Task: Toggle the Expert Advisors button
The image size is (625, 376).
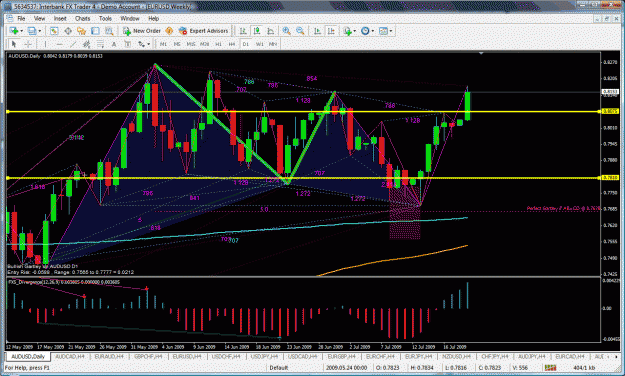Action: pos(204,31)
